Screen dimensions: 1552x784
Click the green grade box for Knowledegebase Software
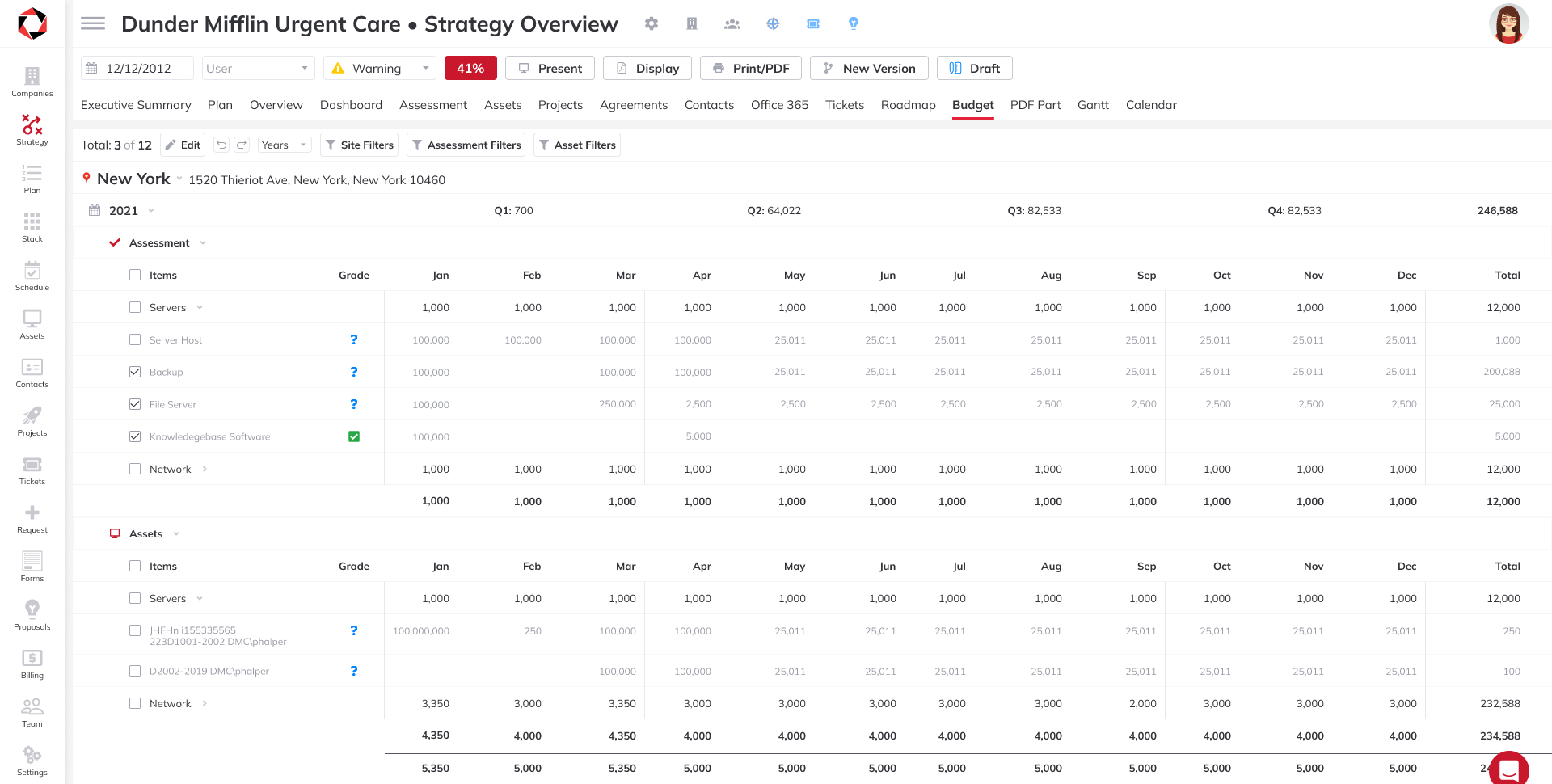tap(354, 436)
